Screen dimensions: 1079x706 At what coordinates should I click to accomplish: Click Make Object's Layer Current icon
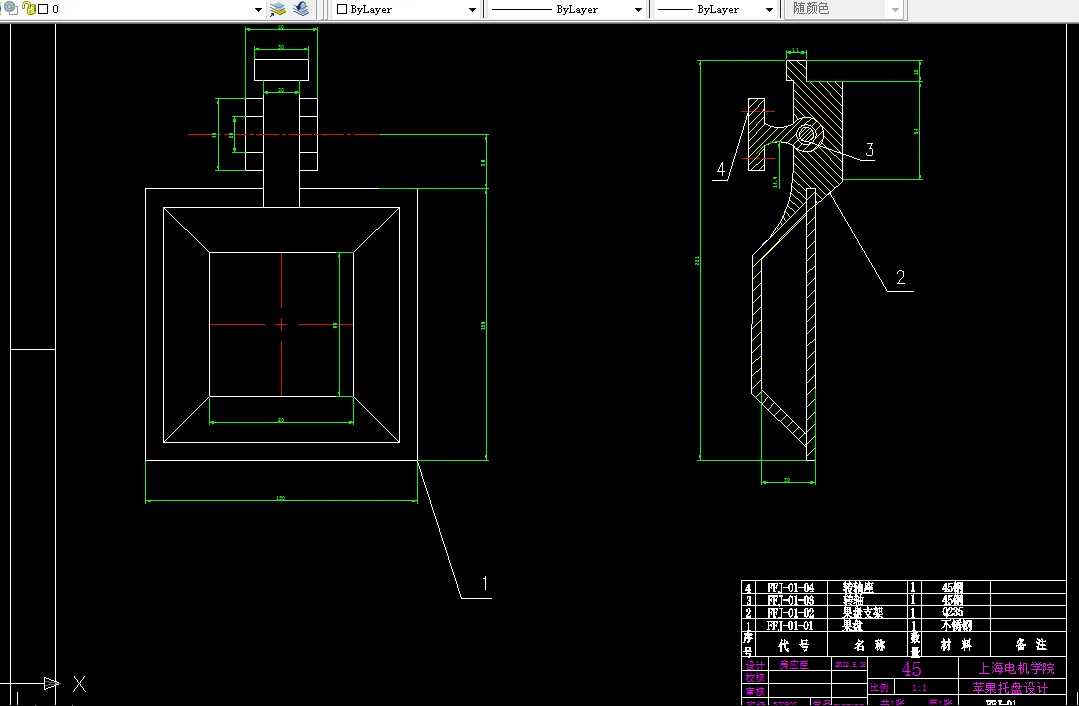tap(278, 9)
